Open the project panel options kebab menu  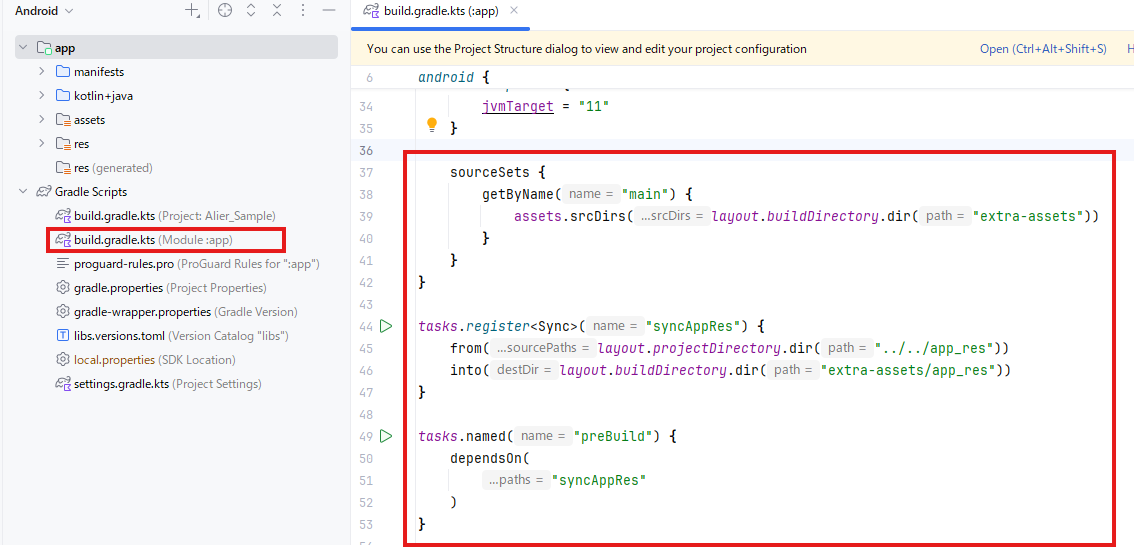point(301,11)
